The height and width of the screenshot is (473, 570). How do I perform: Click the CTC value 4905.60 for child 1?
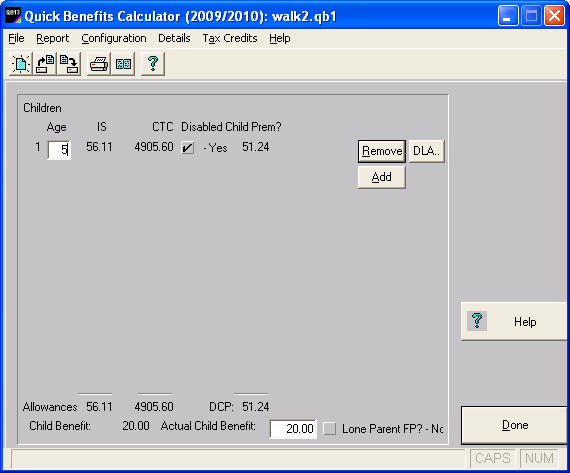154,147
